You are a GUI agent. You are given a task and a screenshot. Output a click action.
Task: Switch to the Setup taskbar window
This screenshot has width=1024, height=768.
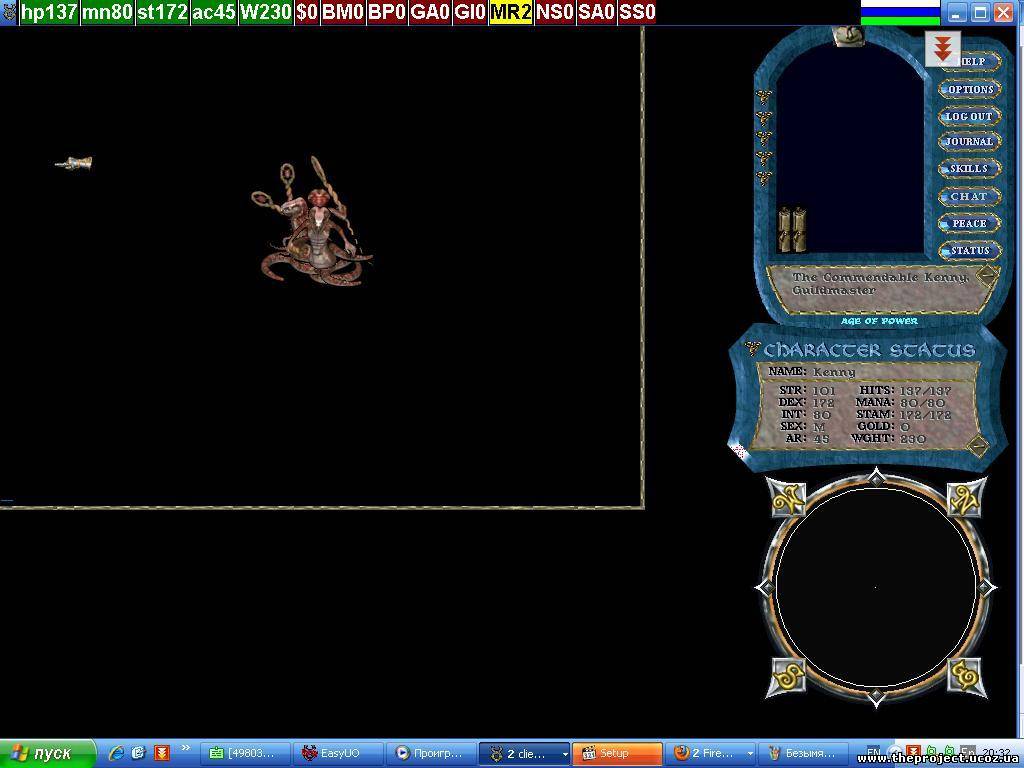tap(617, 754)
